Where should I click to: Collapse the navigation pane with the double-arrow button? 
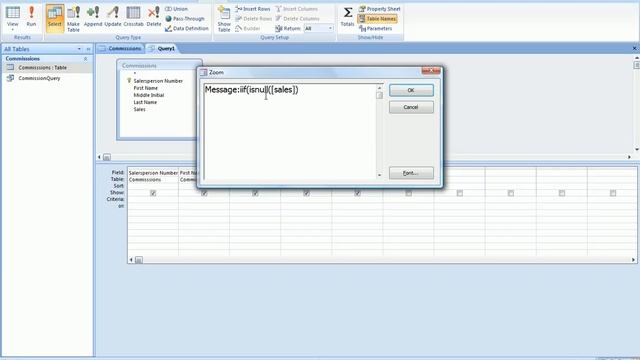[x=89, y=49]
